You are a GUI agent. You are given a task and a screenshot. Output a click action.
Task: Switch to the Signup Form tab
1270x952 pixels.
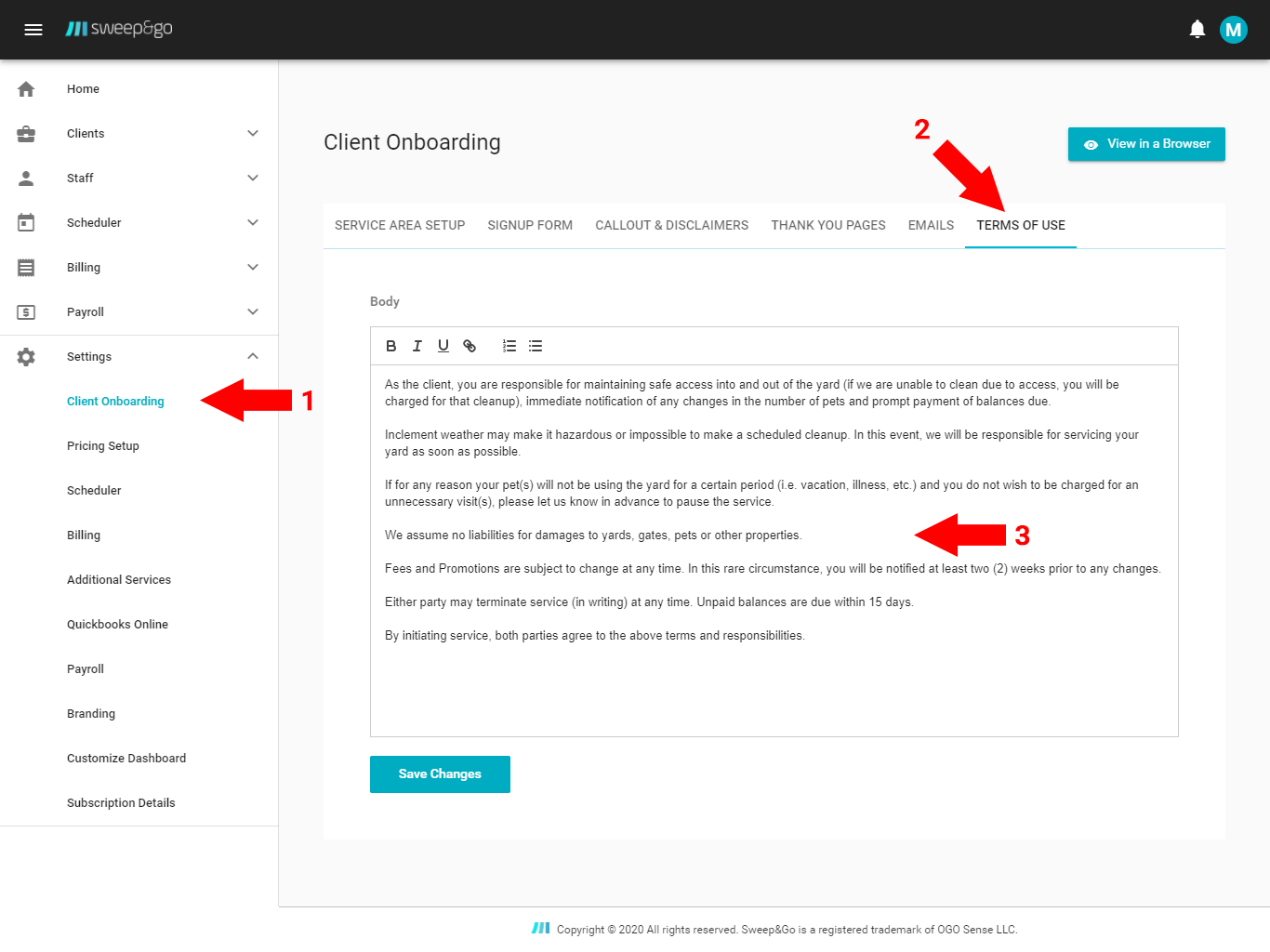(530, 226)
